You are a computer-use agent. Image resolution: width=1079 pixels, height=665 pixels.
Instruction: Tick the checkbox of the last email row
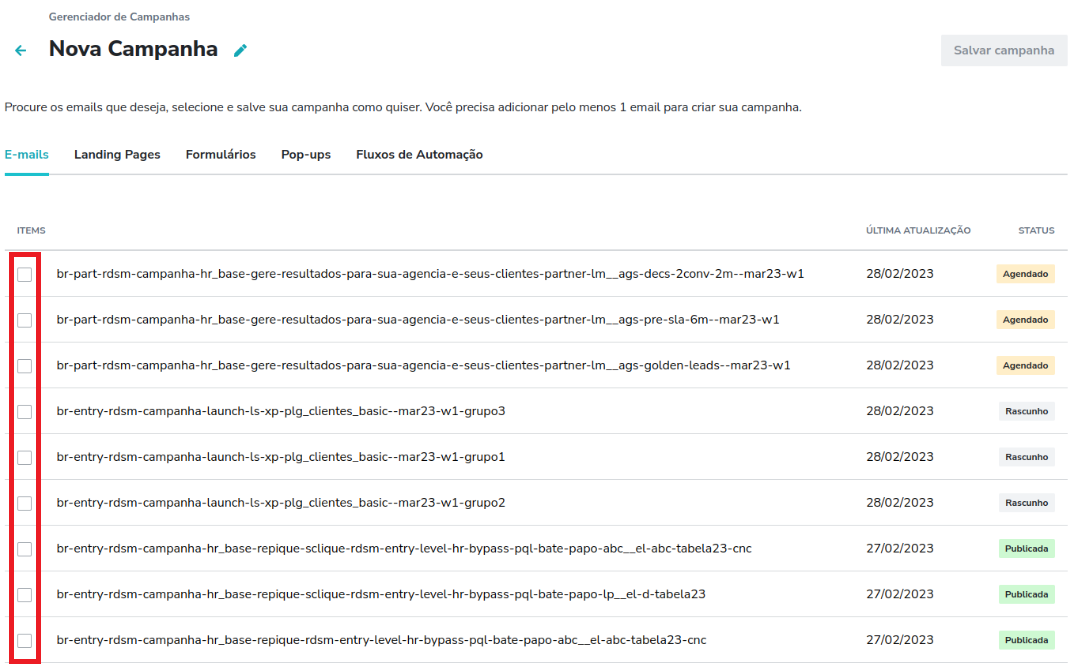[24, 641]
